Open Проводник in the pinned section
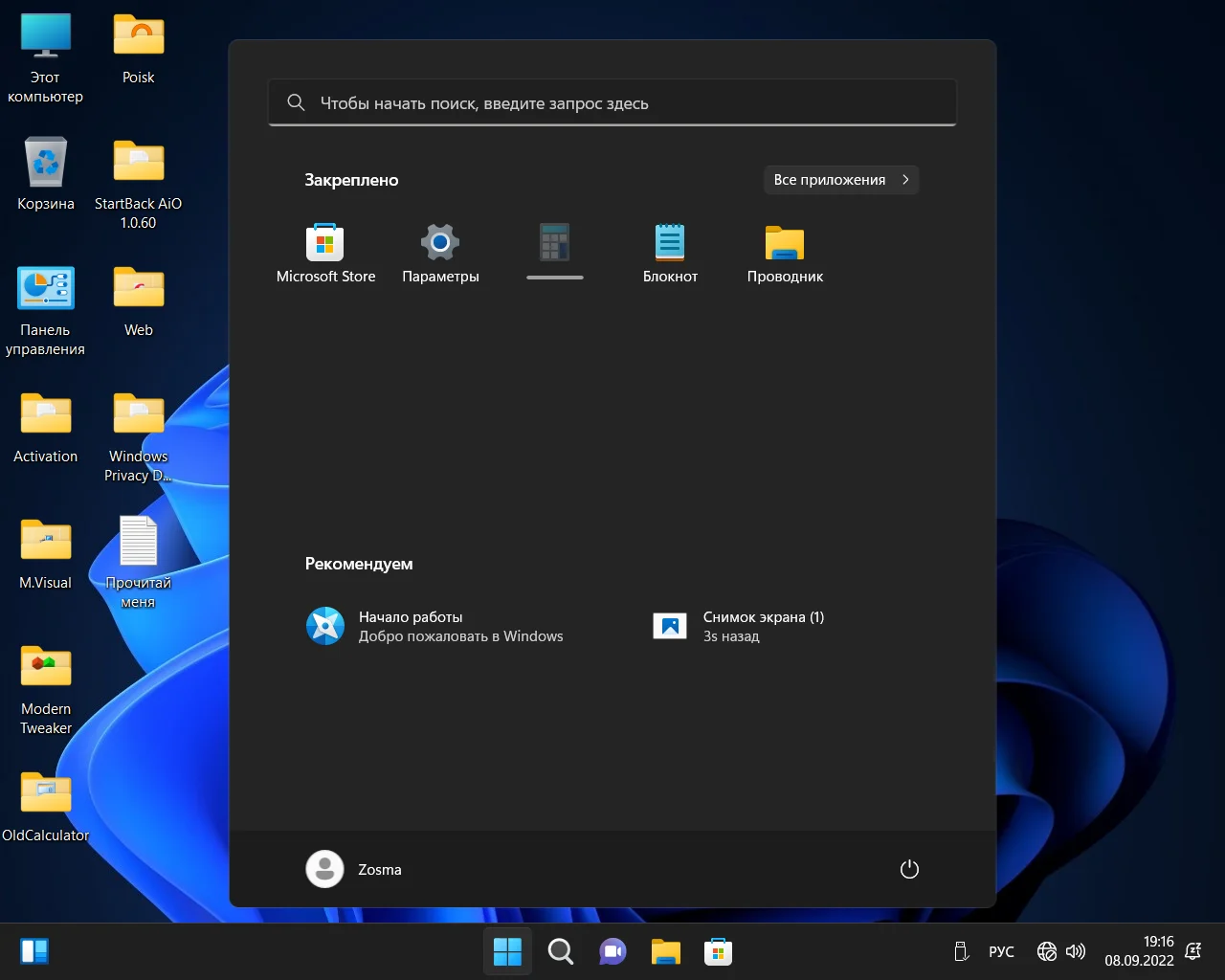The width and height of the screenshot is (1225, 980). [785, 253]
